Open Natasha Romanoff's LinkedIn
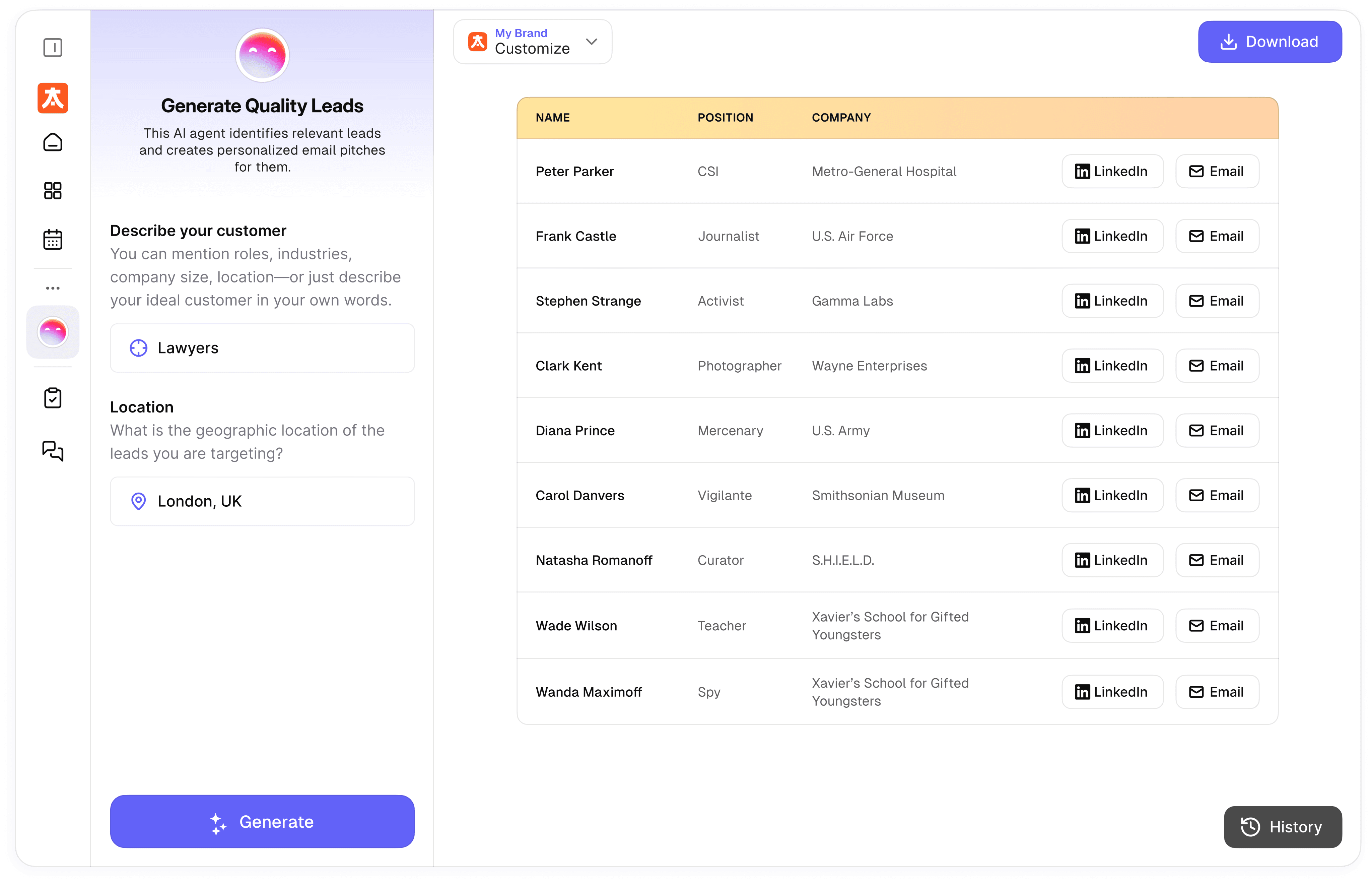This screenshot has width=1372, height=883. tap(1112, 560)
